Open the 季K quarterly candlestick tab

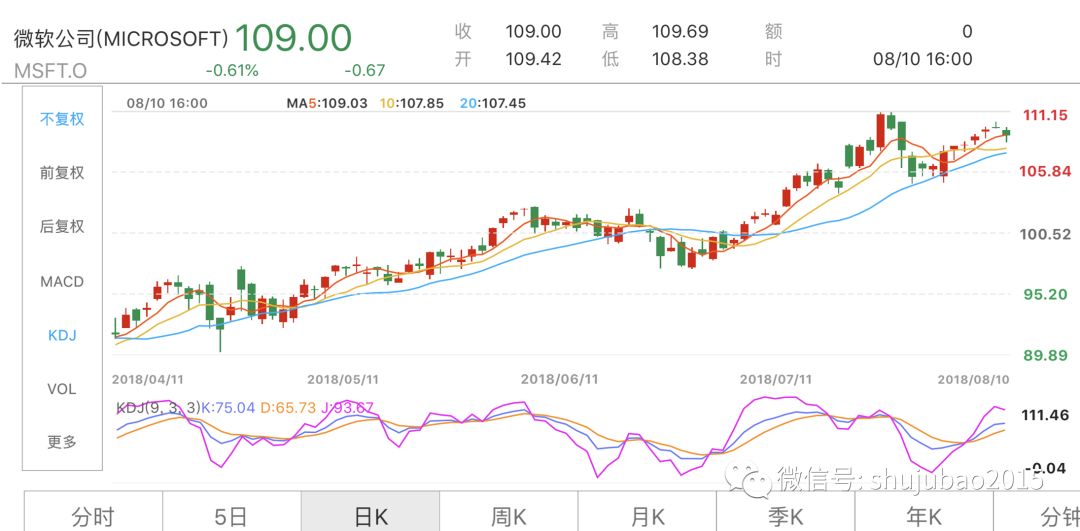point(785,515)
